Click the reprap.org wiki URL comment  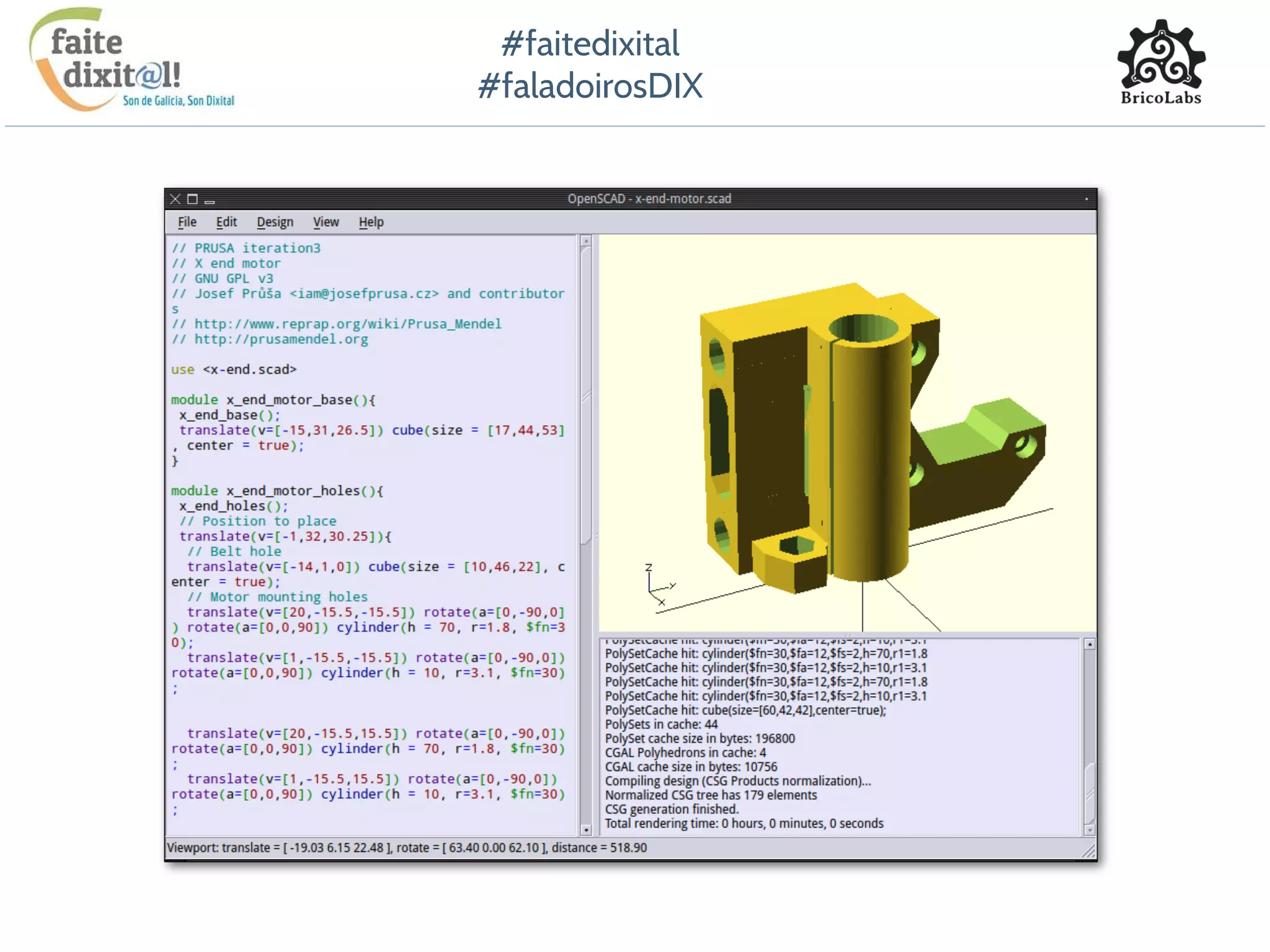click(x=347, y=324)
